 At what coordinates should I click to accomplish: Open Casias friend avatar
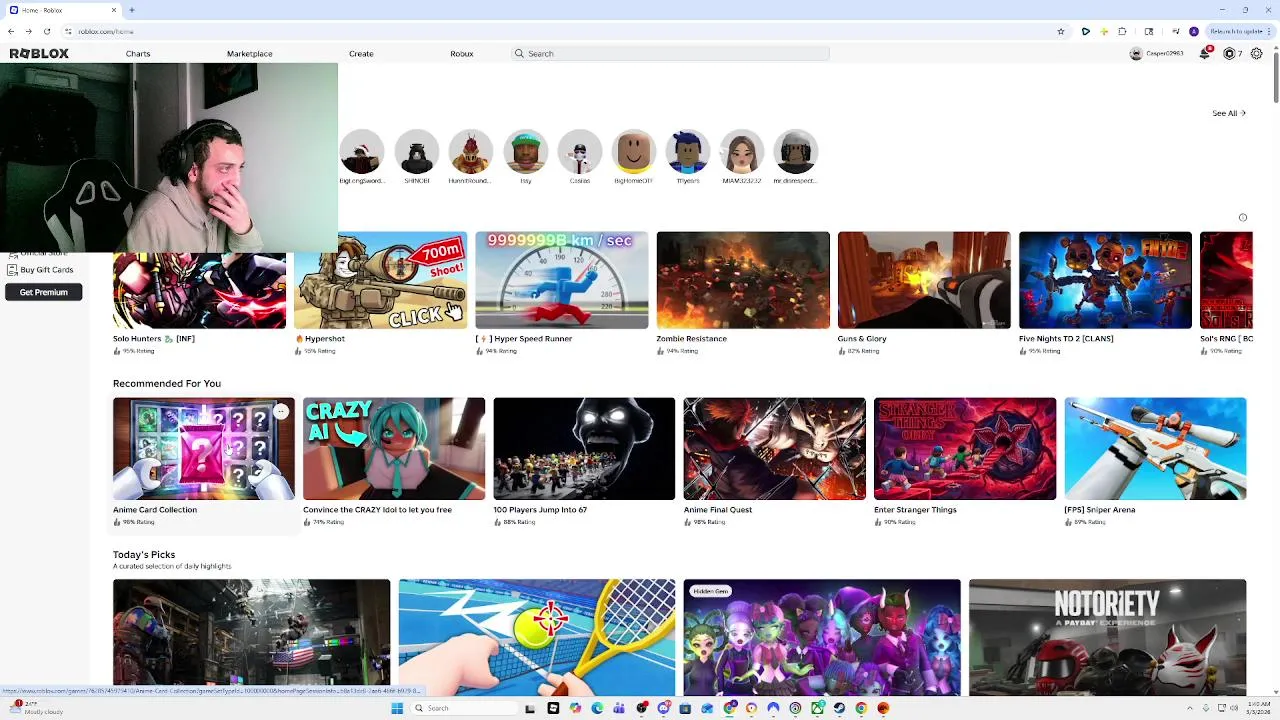(x=579, y=152)
